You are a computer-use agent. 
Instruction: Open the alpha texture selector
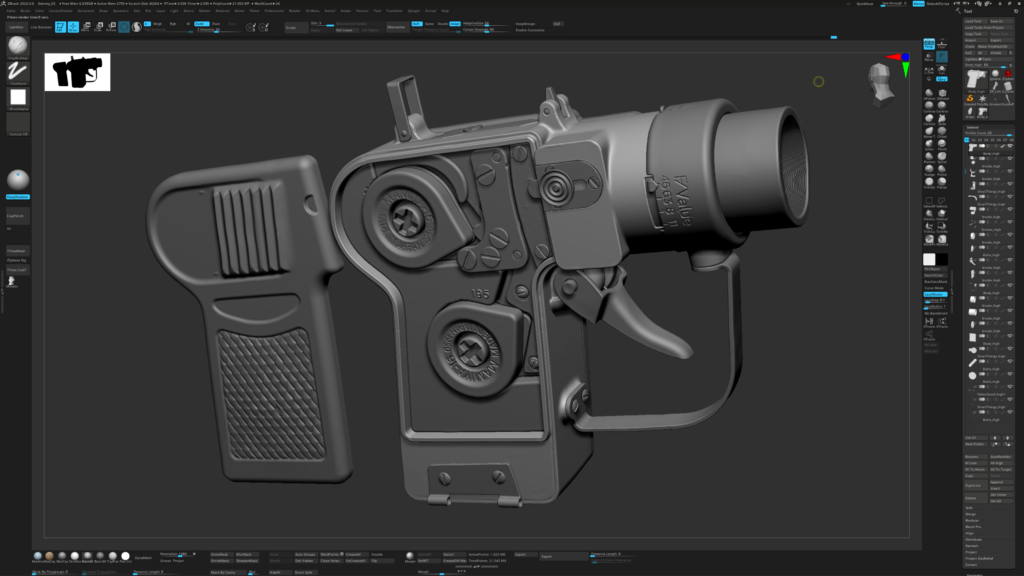click(18, 98)
